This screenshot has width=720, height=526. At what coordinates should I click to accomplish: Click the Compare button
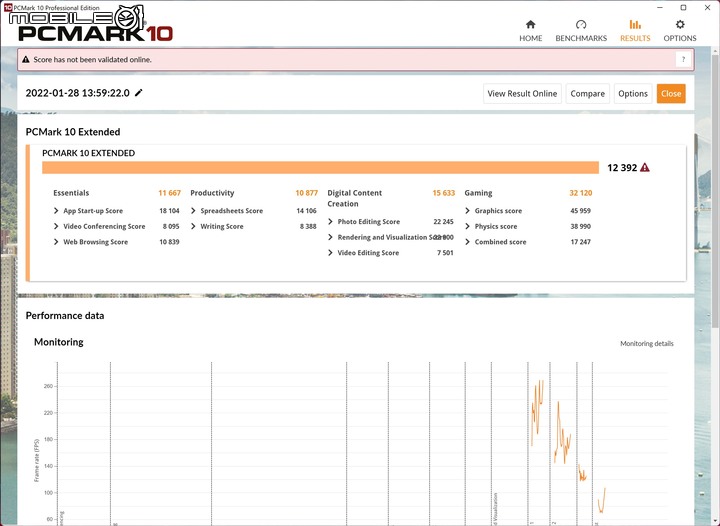(587, 94)
